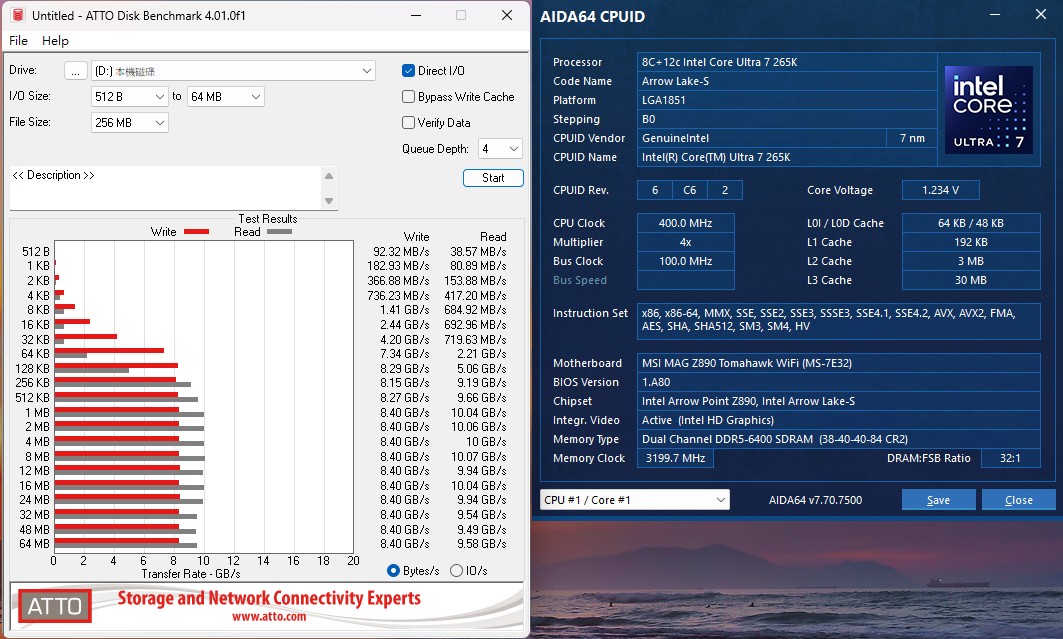The image size is (1063, 639).
Task: Enable the Verify Data checkbox
Action: tap(408, 123)
